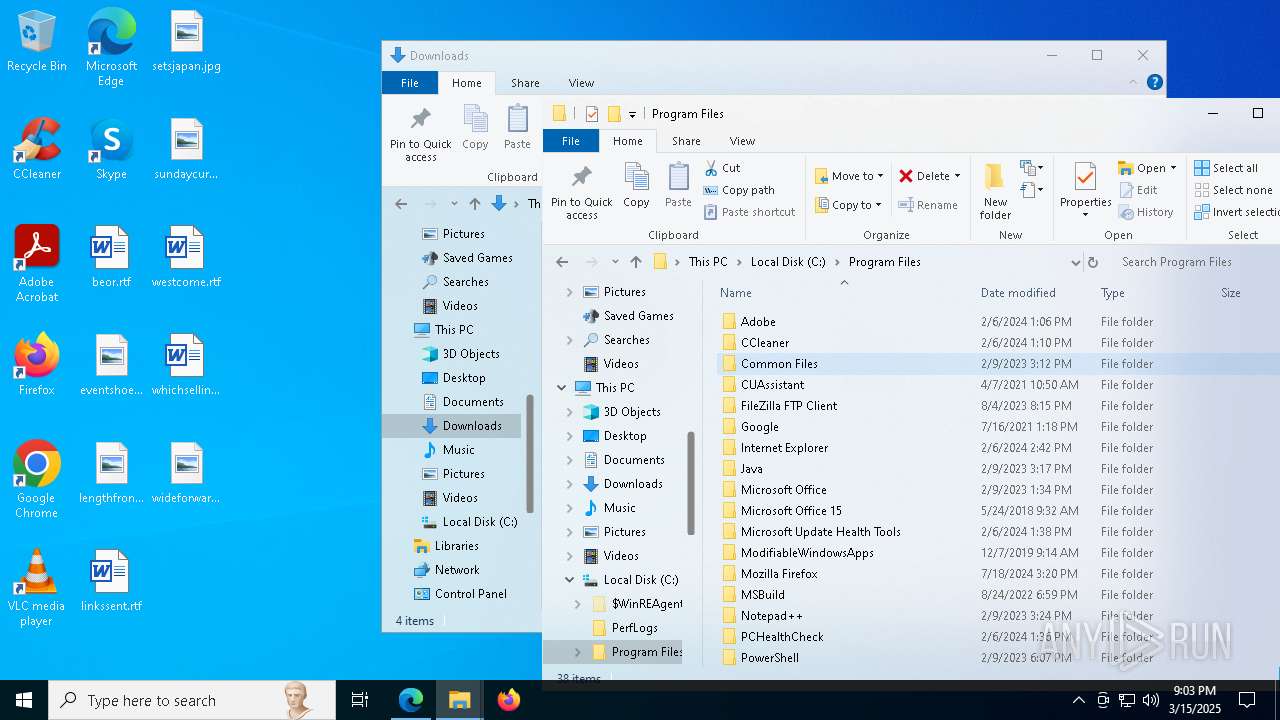Image resolution: width=1280 pixels, height=720 pixels.
Task: Click Pin to Quick access in Program Files window
Action: click(582, 192)
